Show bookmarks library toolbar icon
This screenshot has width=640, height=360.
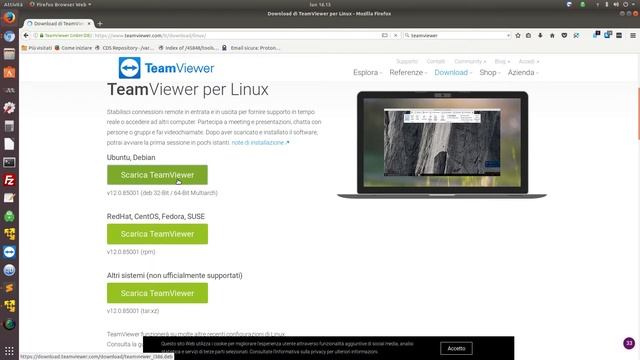click(529, 36)
